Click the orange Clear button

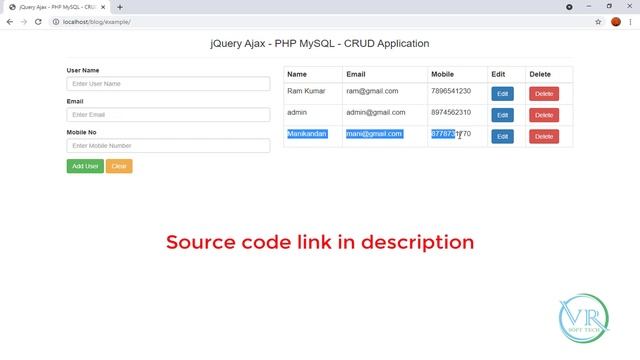[119, 166]
